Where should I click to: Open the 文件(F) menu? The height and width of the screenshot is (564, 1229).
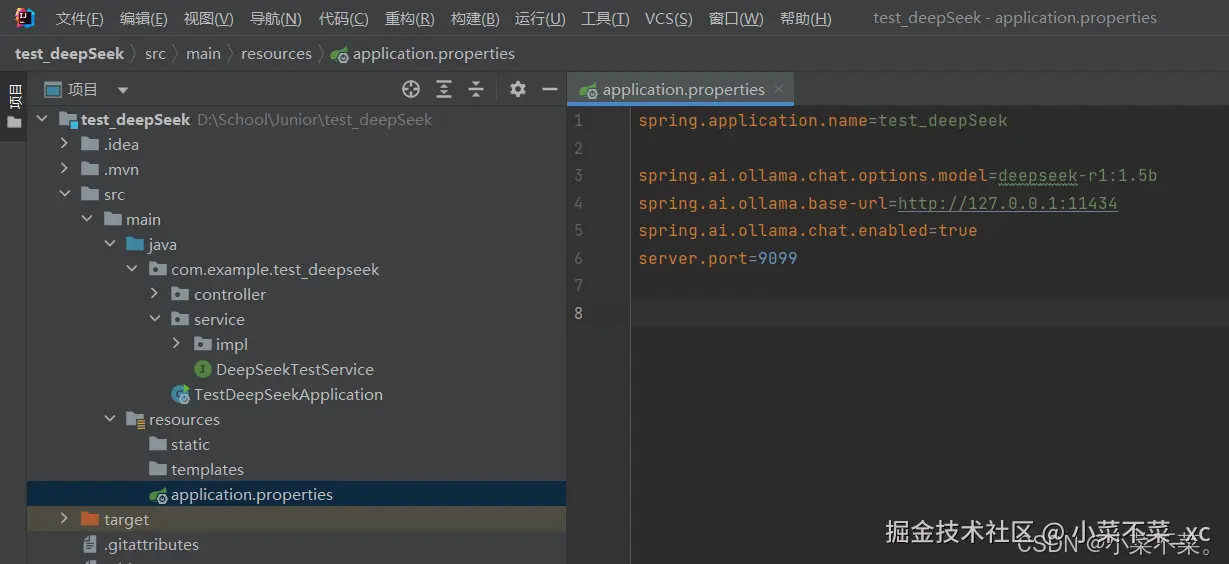point(79,19)
